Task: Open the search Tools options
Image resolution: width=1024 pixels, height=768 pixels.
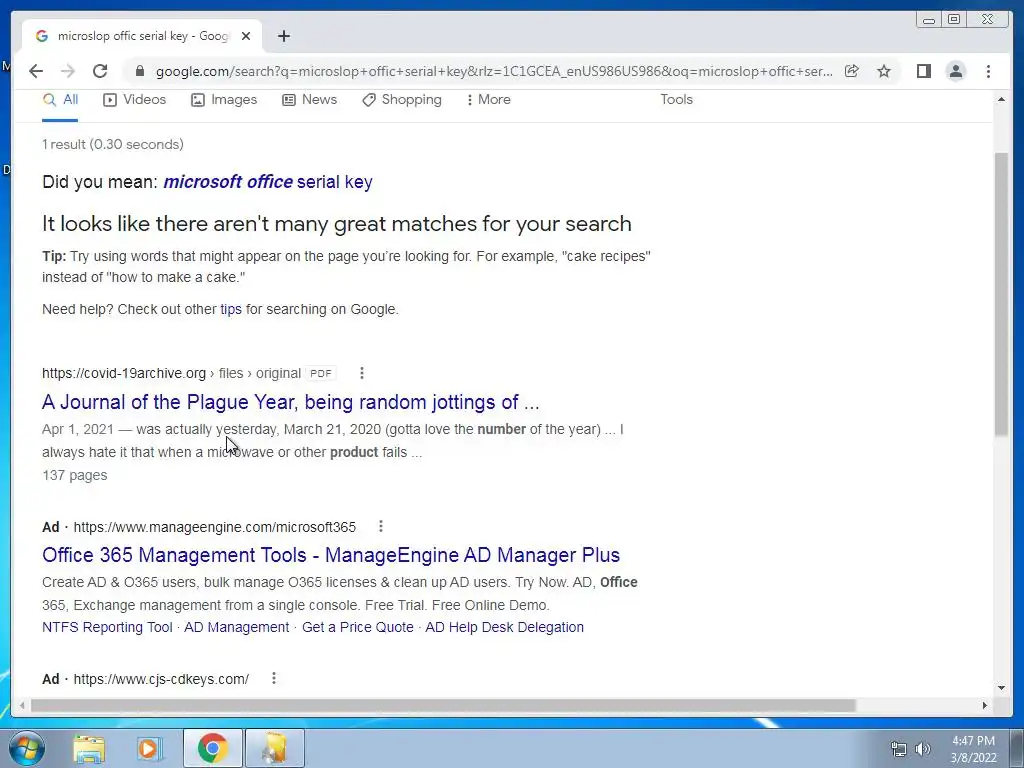Action: (676, 100)
